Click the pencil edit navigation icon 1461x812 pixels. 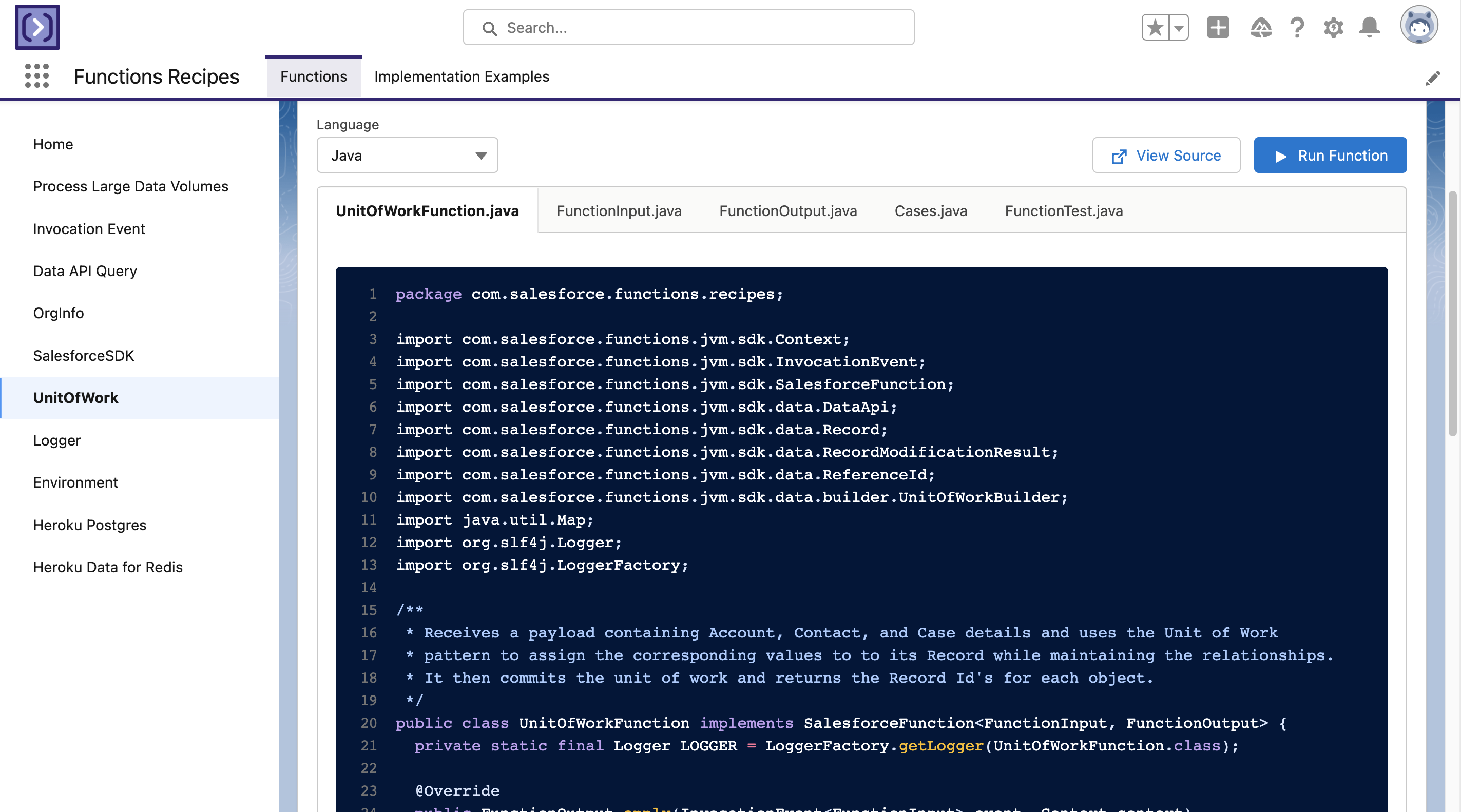pos(1433,78)
